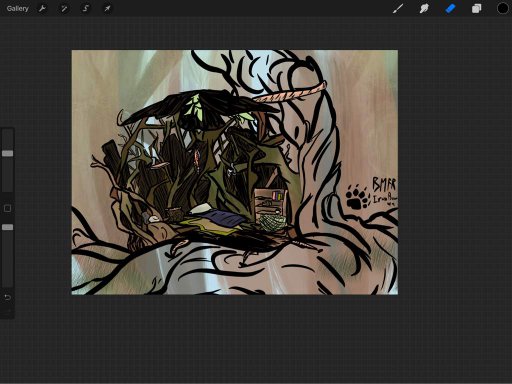
Task: Select the blue Eraser tool
Action: [450, 8]
